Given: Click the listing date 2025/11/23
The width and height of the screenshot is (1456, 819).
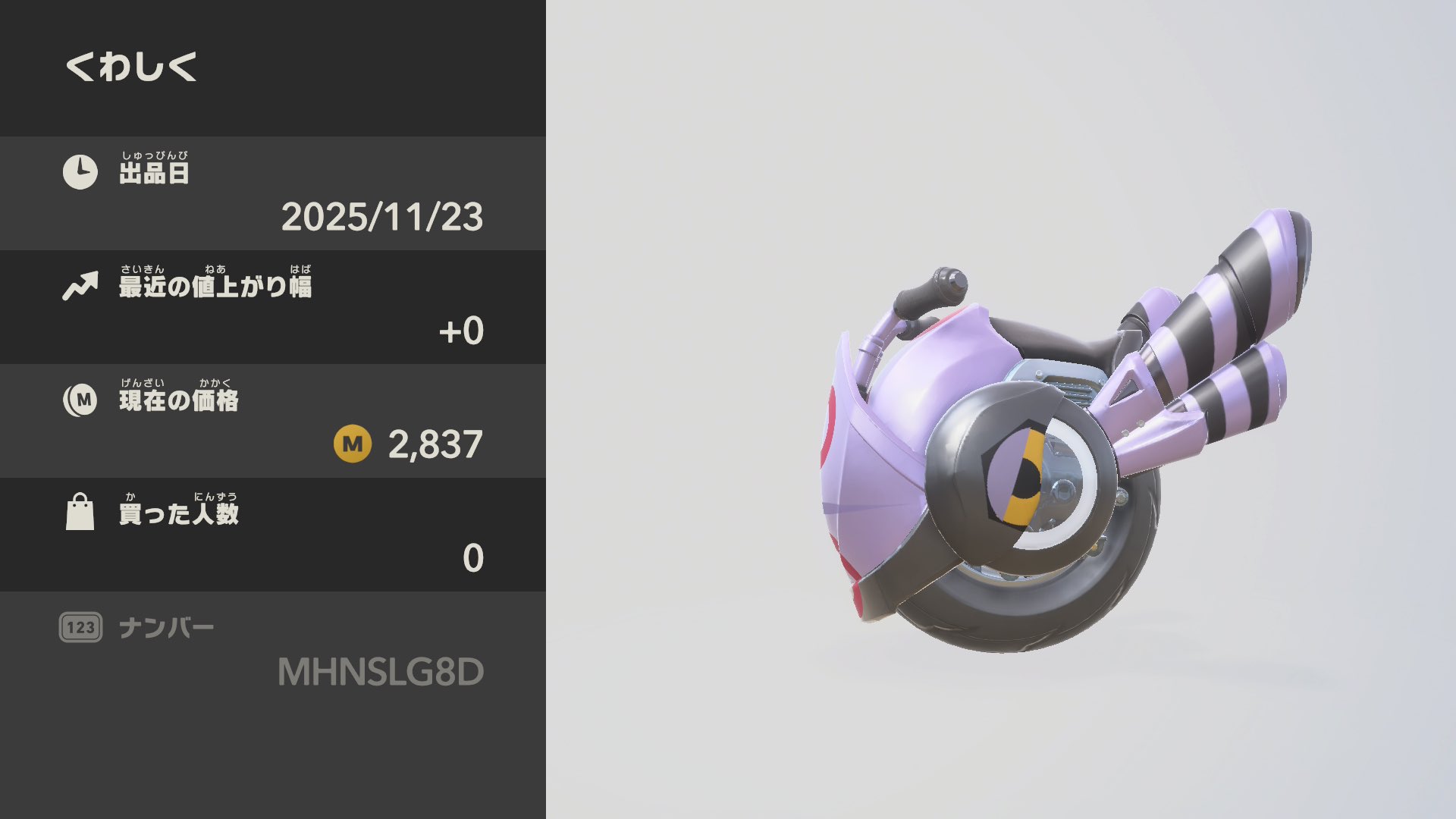Looking at the screenshot, I should 382,217.
